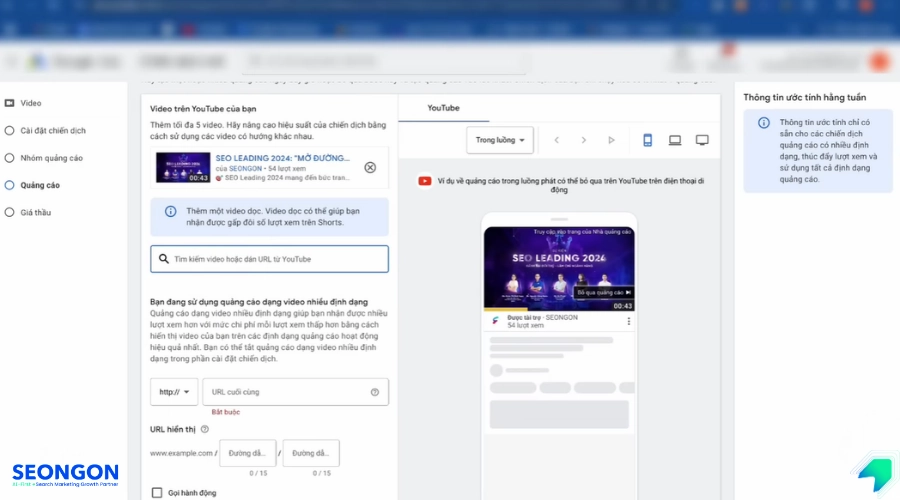Click the phone preview video image
The width and height of the screenshot is (900, 500).
point(559,269)
